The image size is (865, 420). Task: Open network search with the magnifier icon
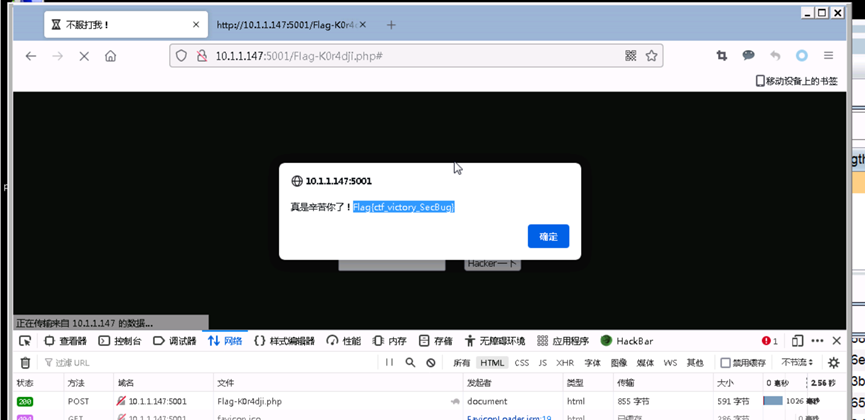tap(410, 363)
